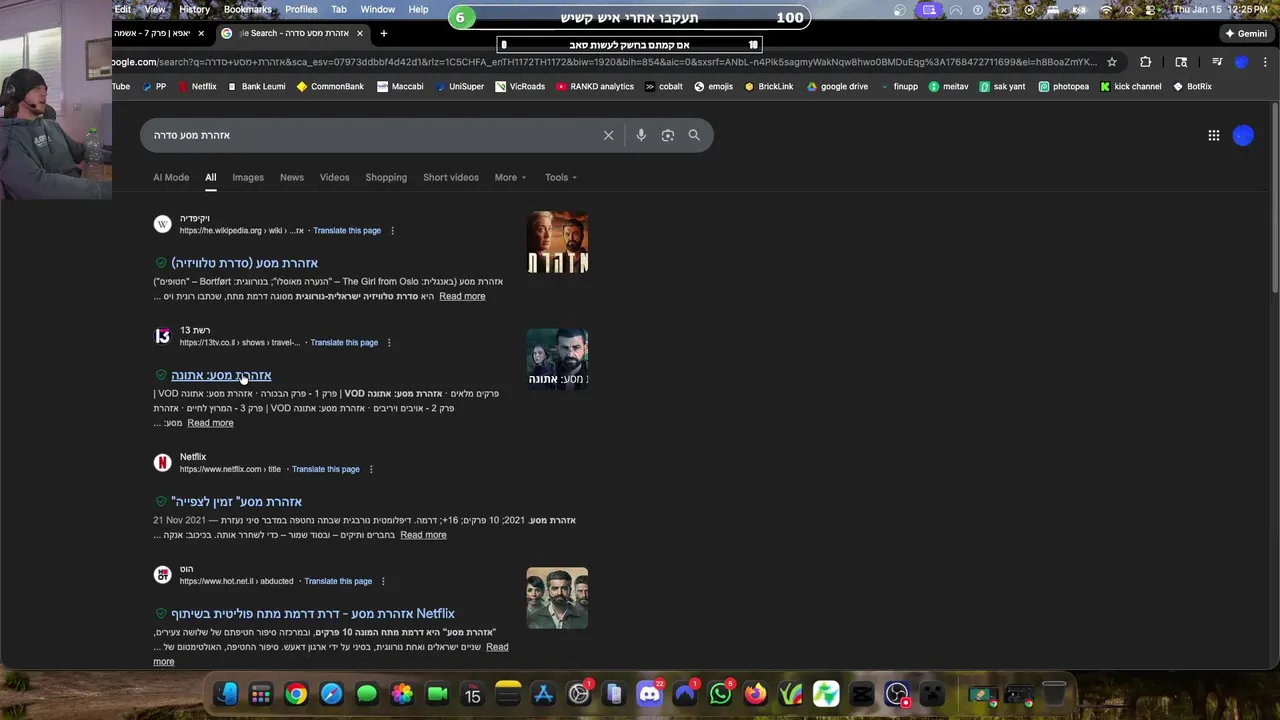Viewport: 1280px width, 720px height.
Task: Open the Chrome extensions puzzle icon
Action: click(x=1146, y=62)
